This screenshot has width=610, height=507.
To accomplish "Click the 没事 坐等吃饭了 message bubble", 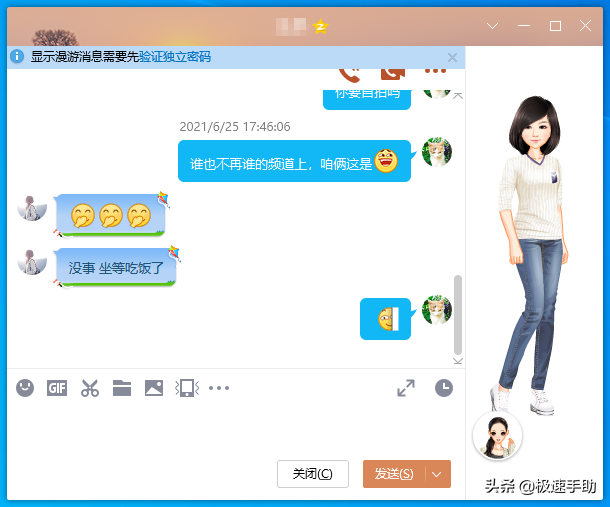I will 116,268.
